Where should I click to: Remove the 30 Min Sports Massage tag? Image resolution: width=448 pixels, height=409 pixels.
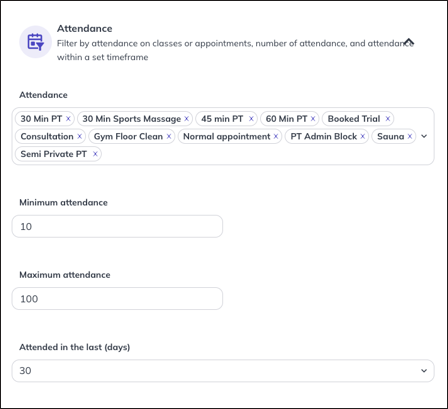tap(187, 119)
